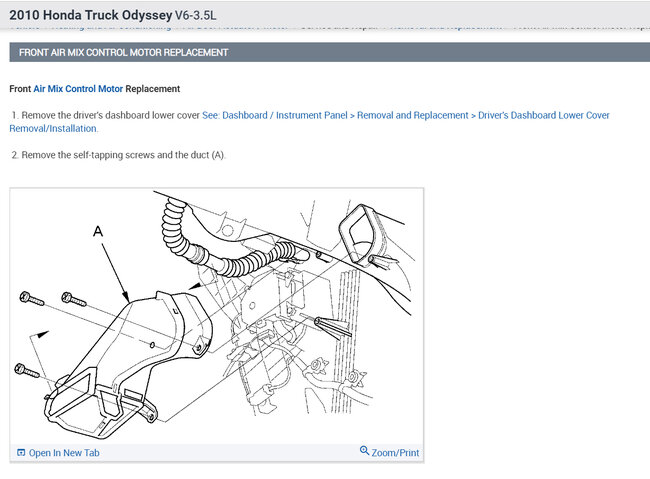Follow the Air Mix Control Motor link
The width and height of the screenshot is (650, 479).
click(78, 89)
